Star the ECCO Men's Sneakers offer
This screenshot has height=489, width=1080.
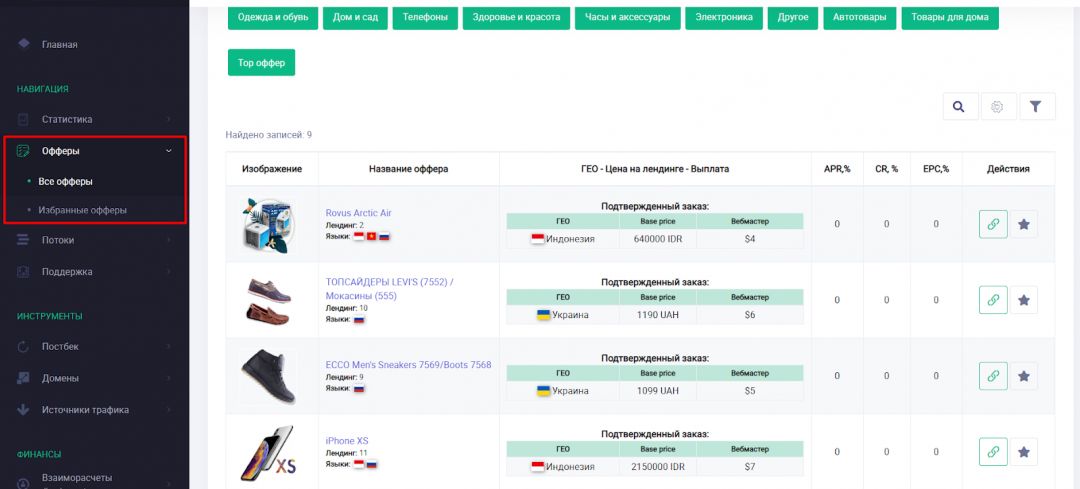tap(1024, 376)
